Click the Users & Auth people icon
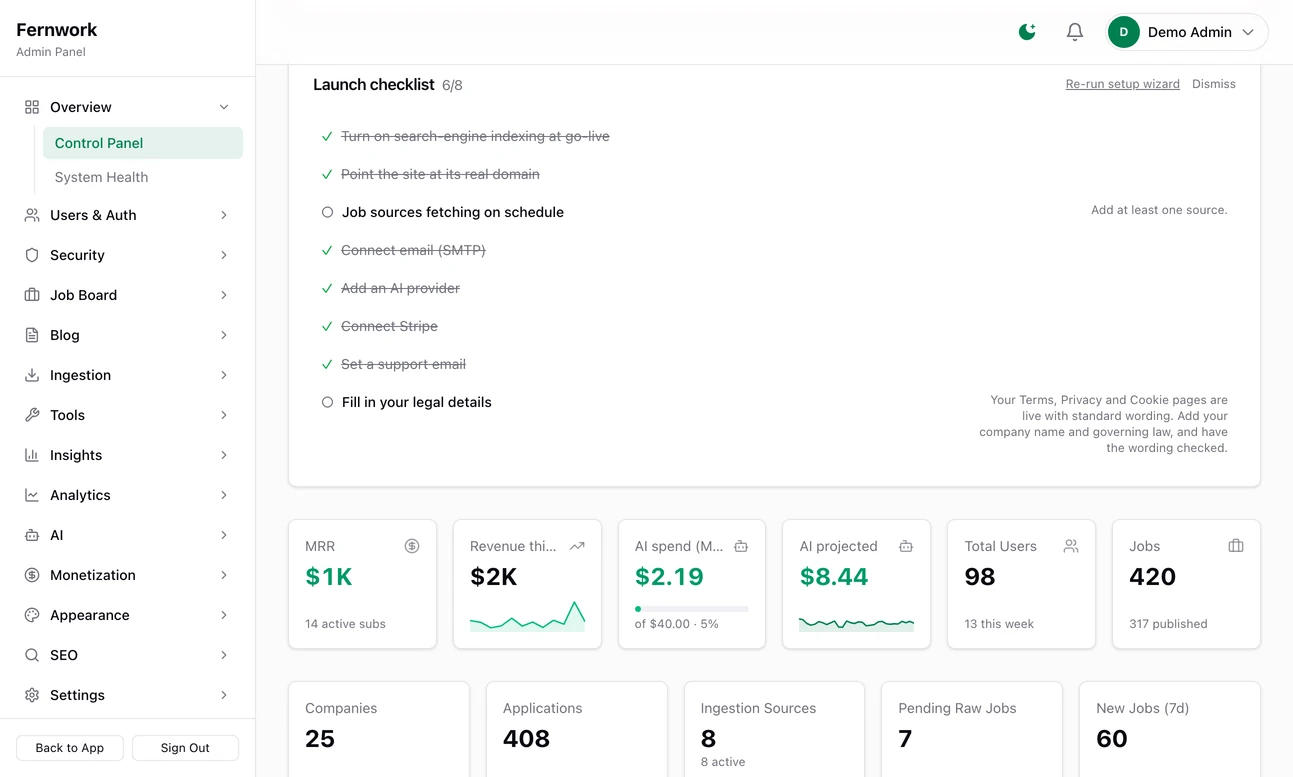1293x777 pixels. pyautogui.click(x=32, y=215)
